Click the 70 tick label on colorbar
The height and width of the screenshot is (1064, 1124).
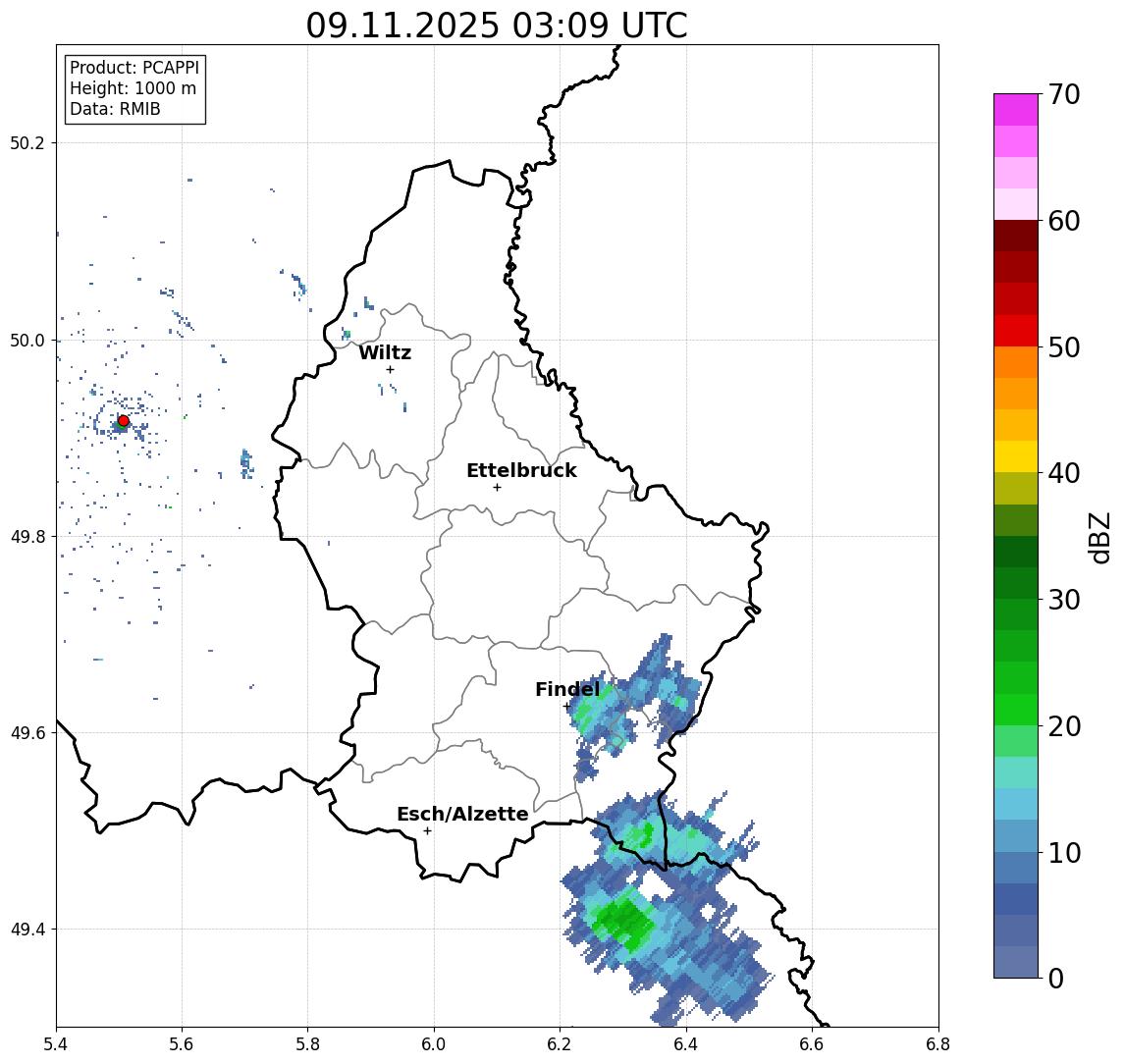pos(1064,94)
